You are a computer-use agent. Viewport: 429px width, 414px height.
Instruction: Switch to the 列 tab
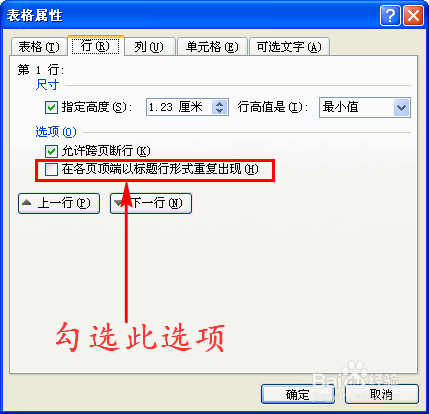click(x=149, y=47)
